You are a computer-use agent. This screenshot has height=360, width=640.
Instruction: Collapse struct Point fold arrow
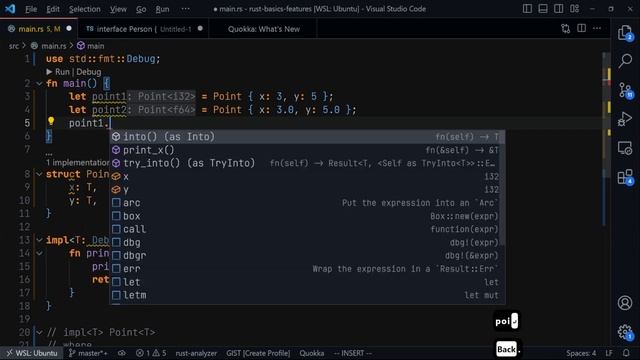39,174
